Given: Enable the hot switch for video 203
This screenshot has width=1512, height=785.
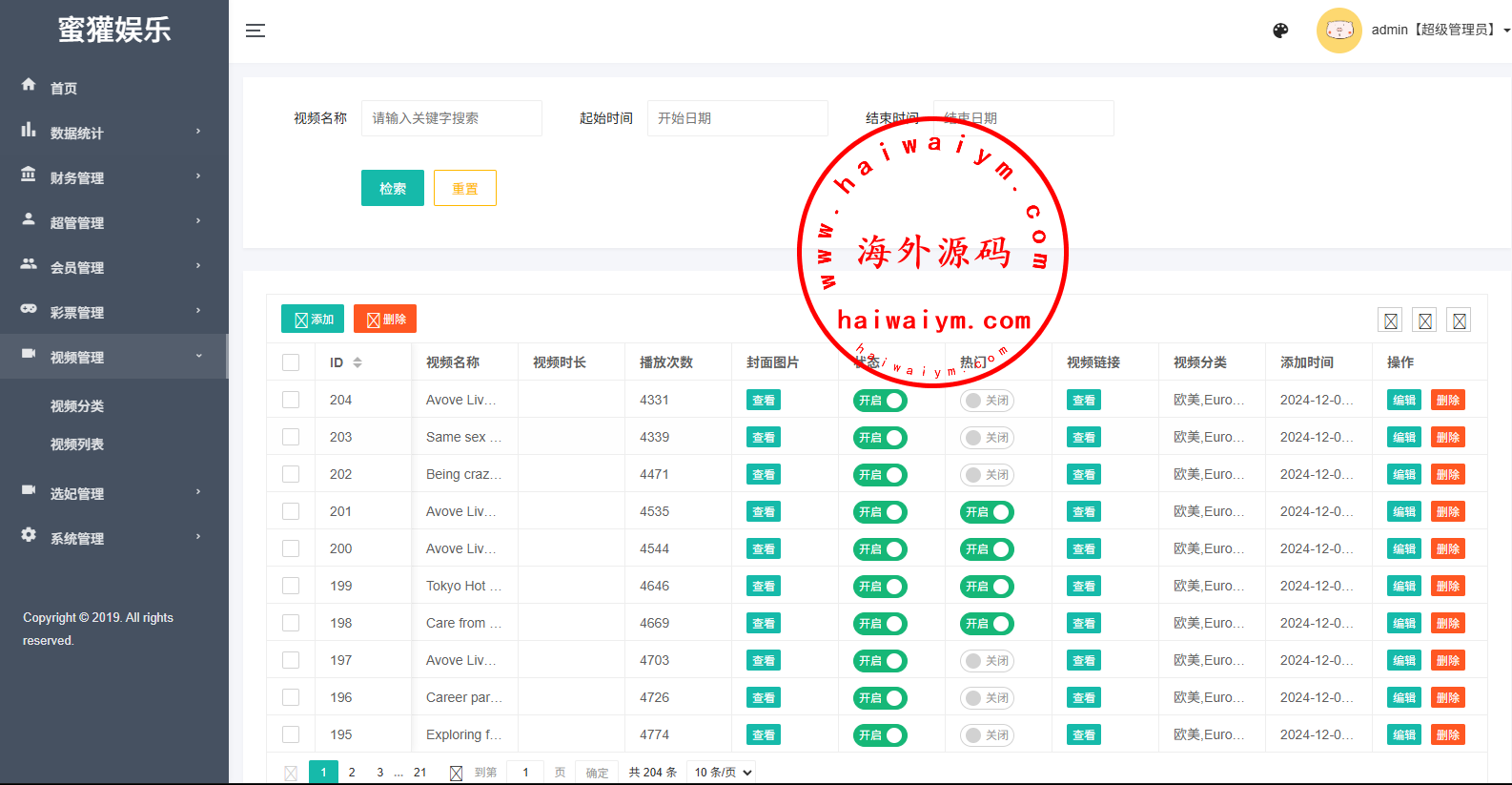Looking at the screenshot, I should pyautogui.click(x=986, y=438).
